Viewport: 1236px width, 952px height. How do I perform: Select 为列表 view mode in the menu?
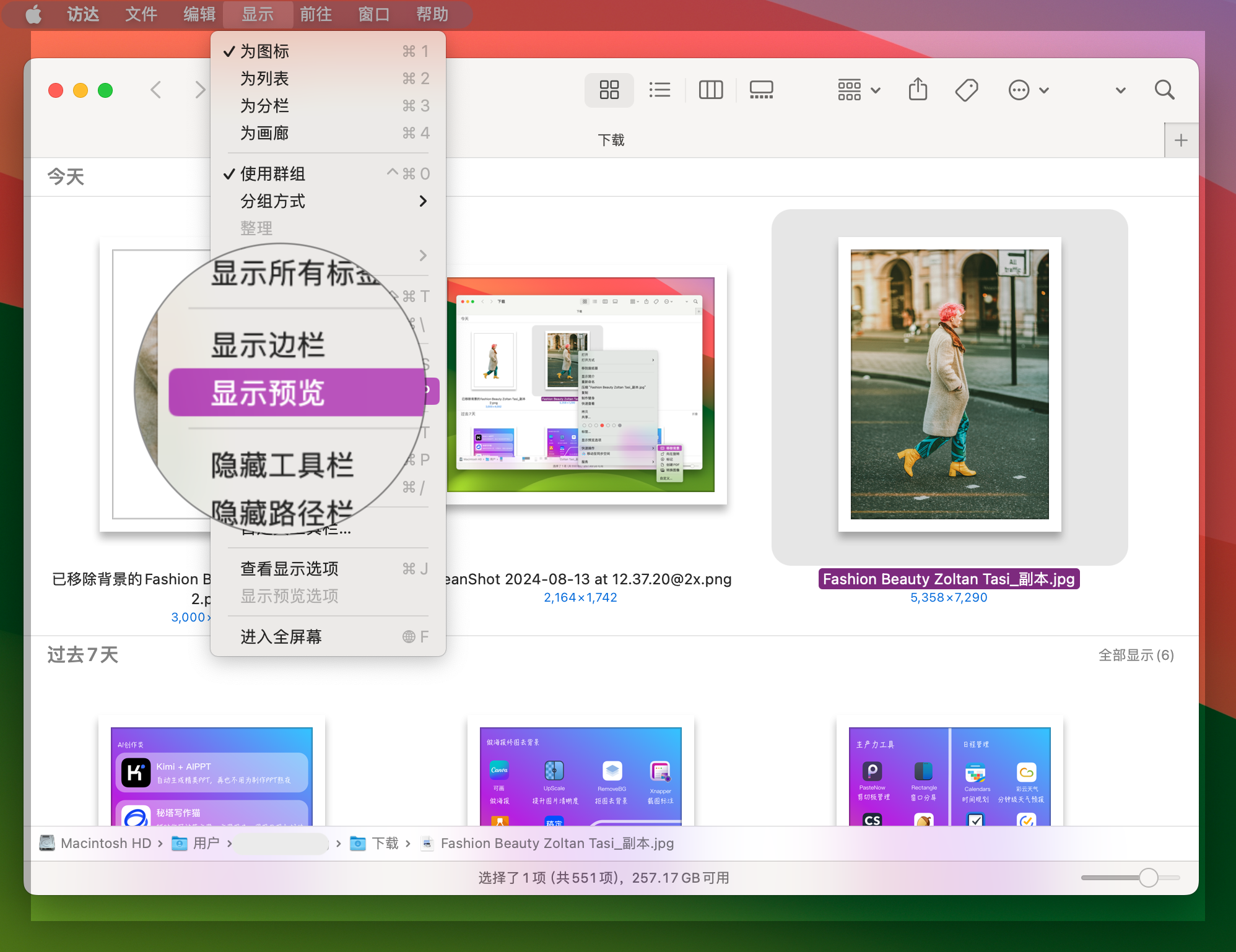pos(264,78)
